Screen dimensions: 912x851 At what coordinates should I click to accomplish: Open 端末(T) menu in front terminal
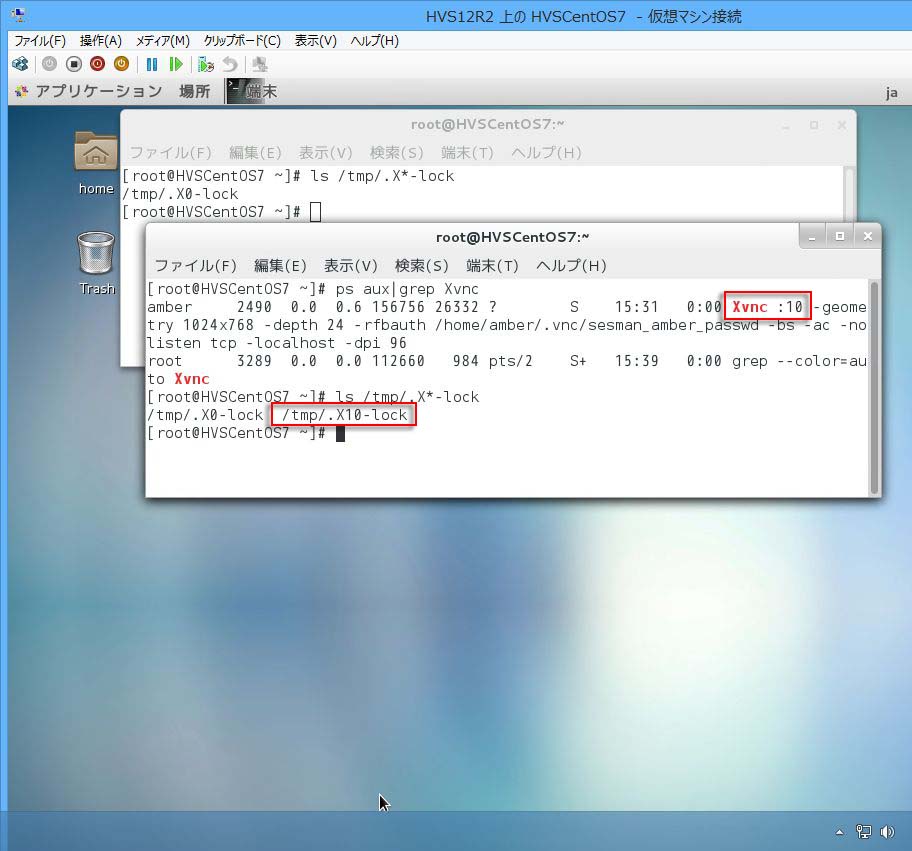coord(492,266)
